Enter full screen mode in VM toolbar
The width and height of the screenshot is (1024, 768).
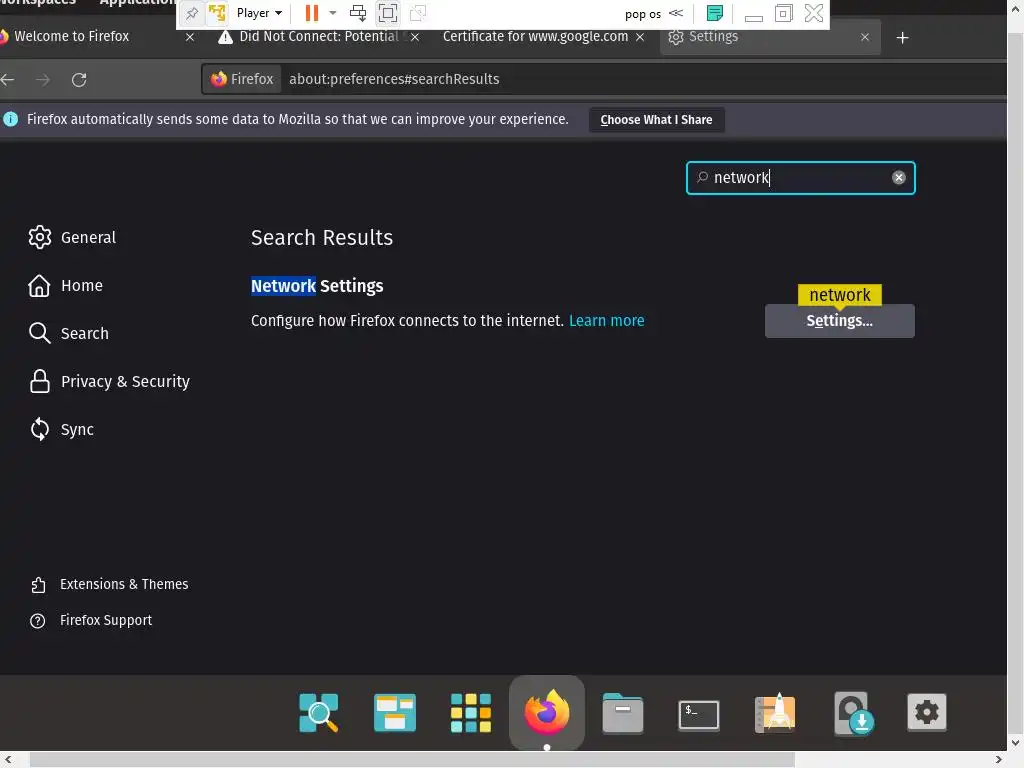[388, 13]
